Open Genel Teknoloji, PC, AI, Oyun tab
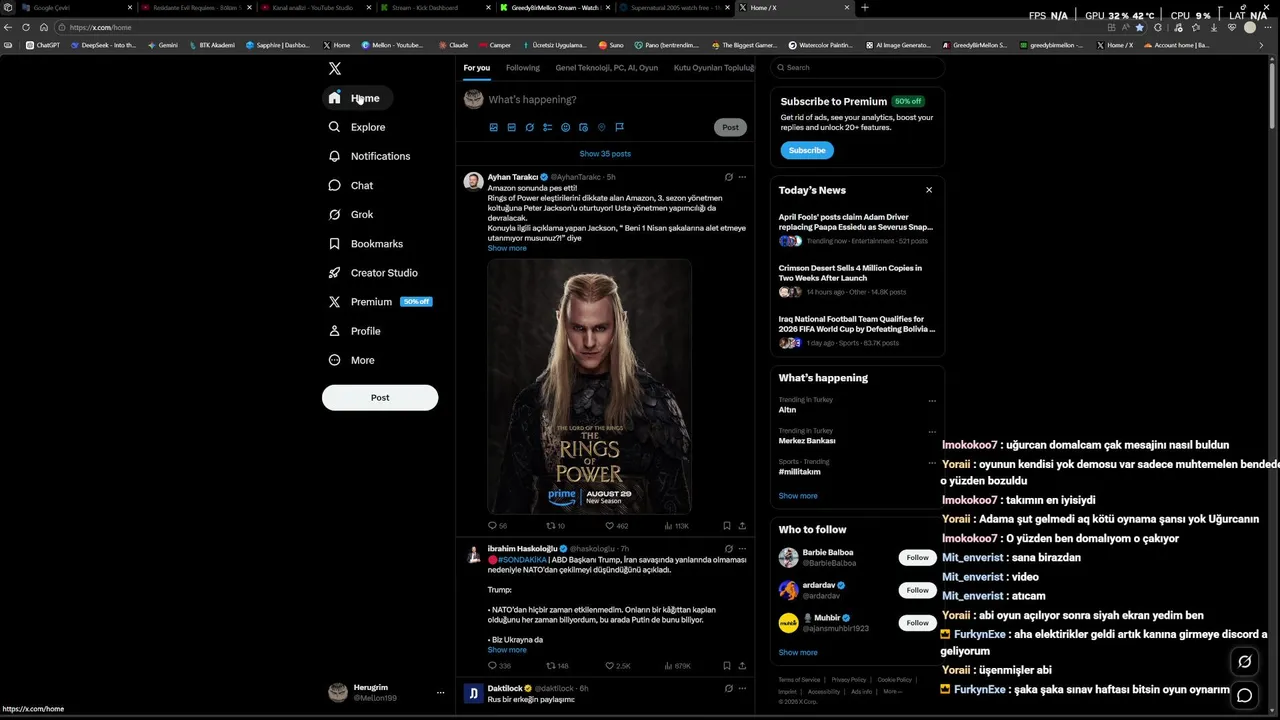1280x720 pixels. point(606,68)
